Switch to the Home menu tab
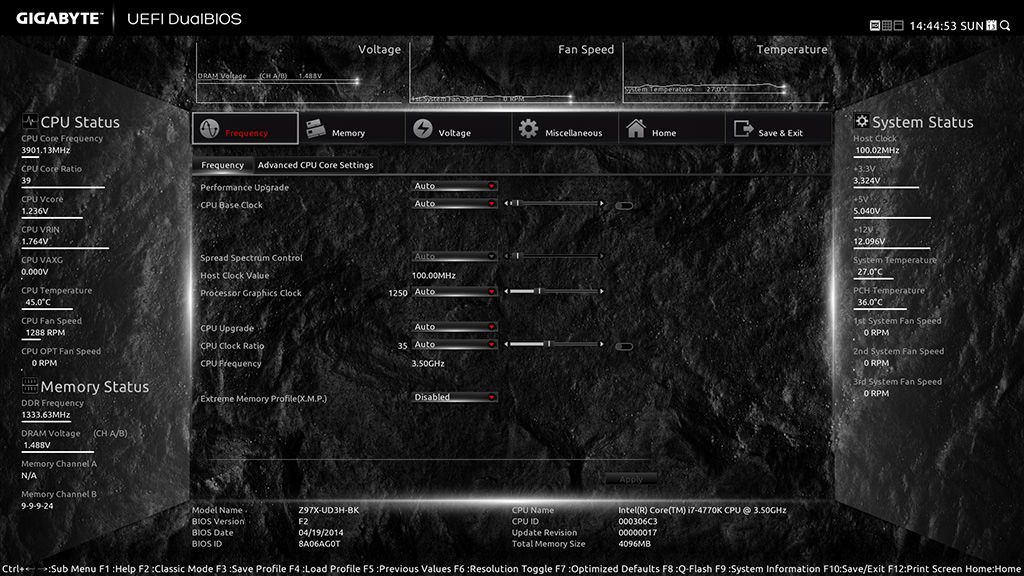Viewport: 1024px width, 576px height. tap(672, 129)
